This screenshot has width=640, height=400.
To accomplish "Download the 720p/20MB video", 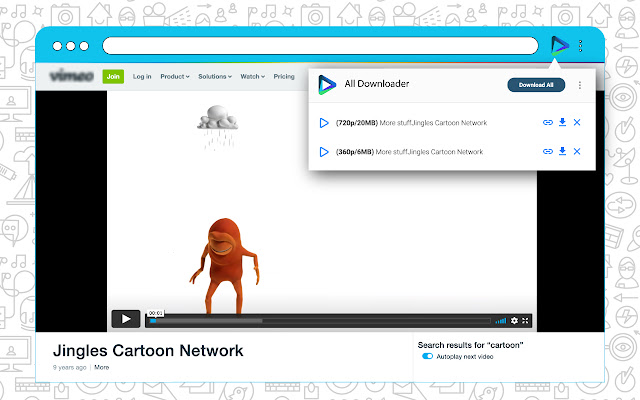I will click(x=562, y=122).
